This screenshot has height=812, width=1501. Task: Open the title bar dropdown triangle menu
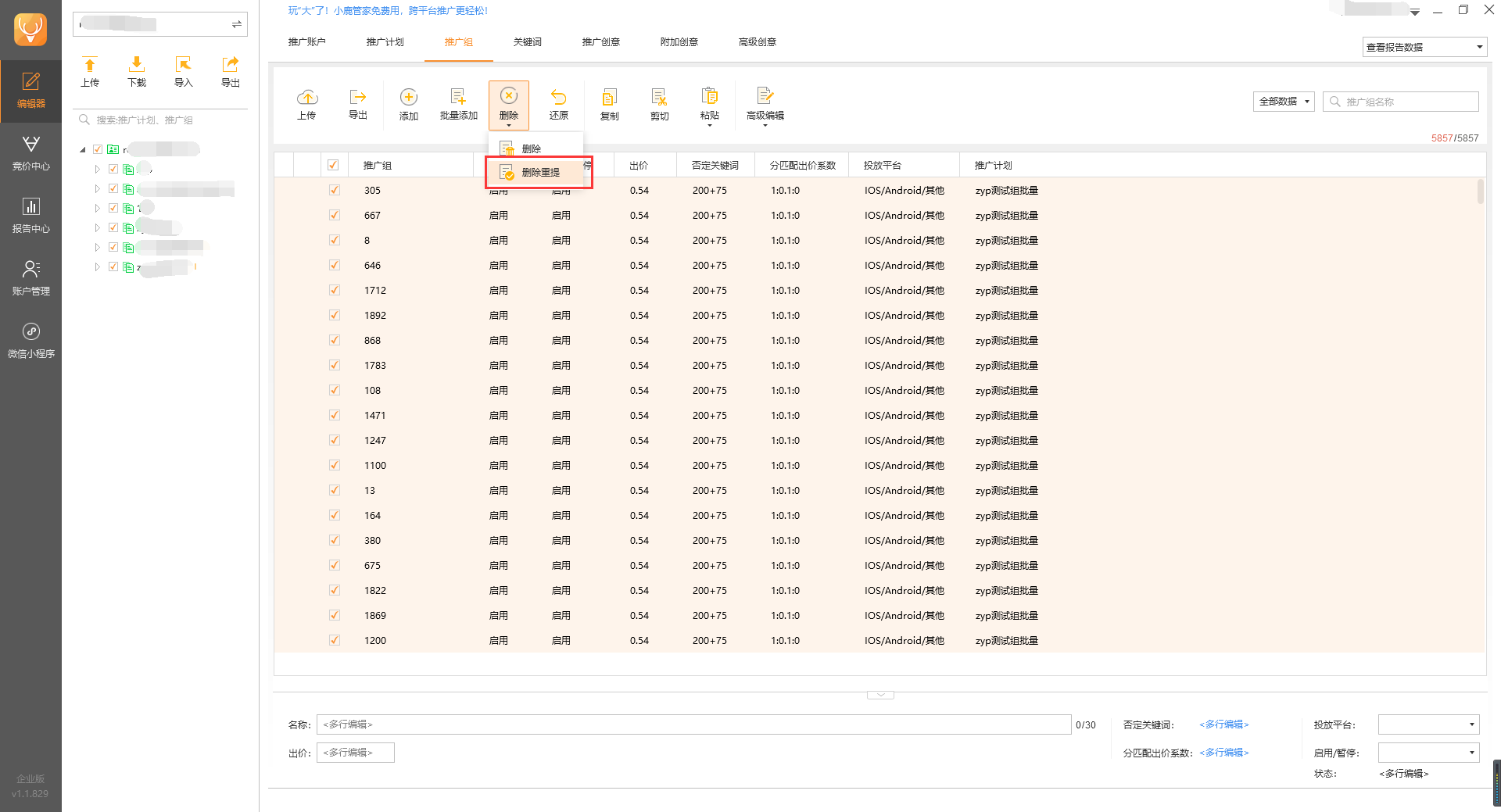[x=1415, y=12]
